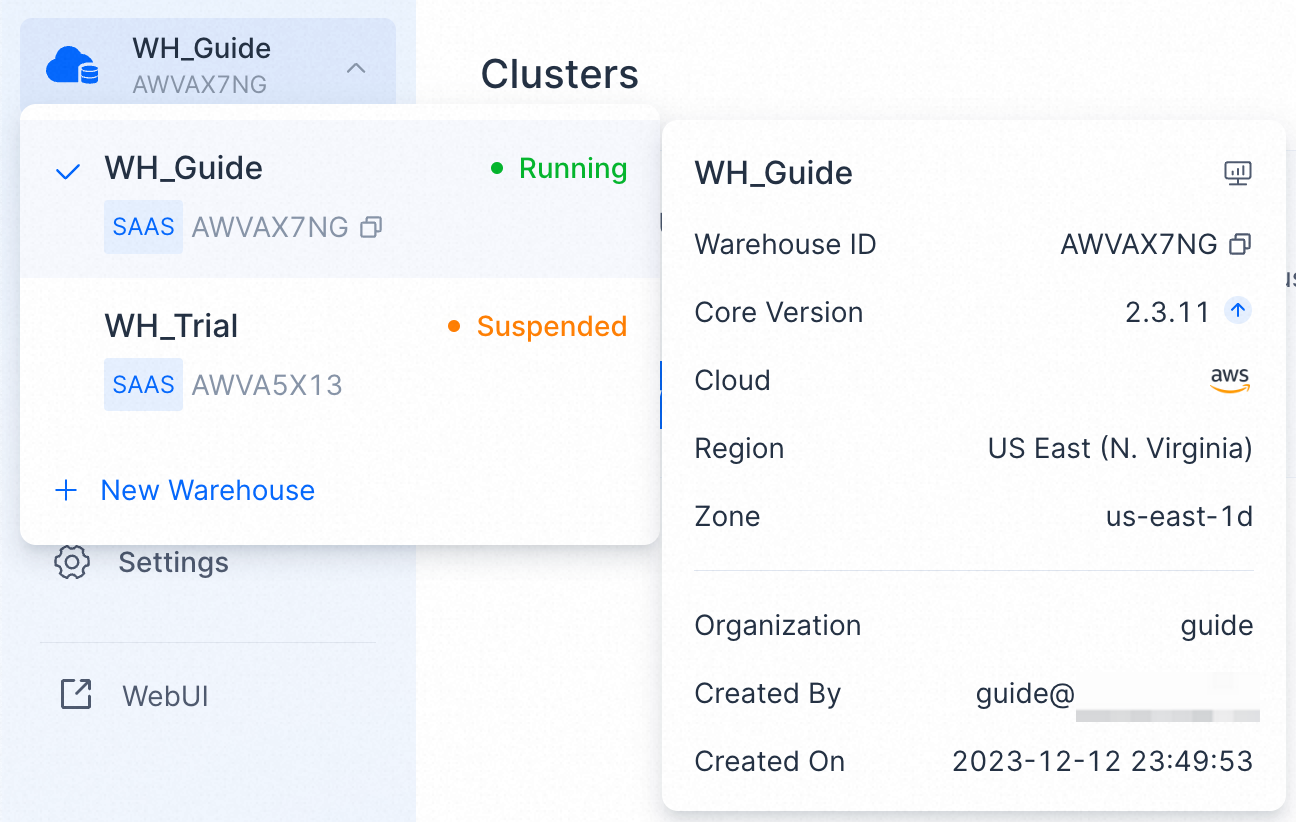This screenshot has width=1296, height=822.
Task: Click the New Warehouse link
Action: point(207,490)
